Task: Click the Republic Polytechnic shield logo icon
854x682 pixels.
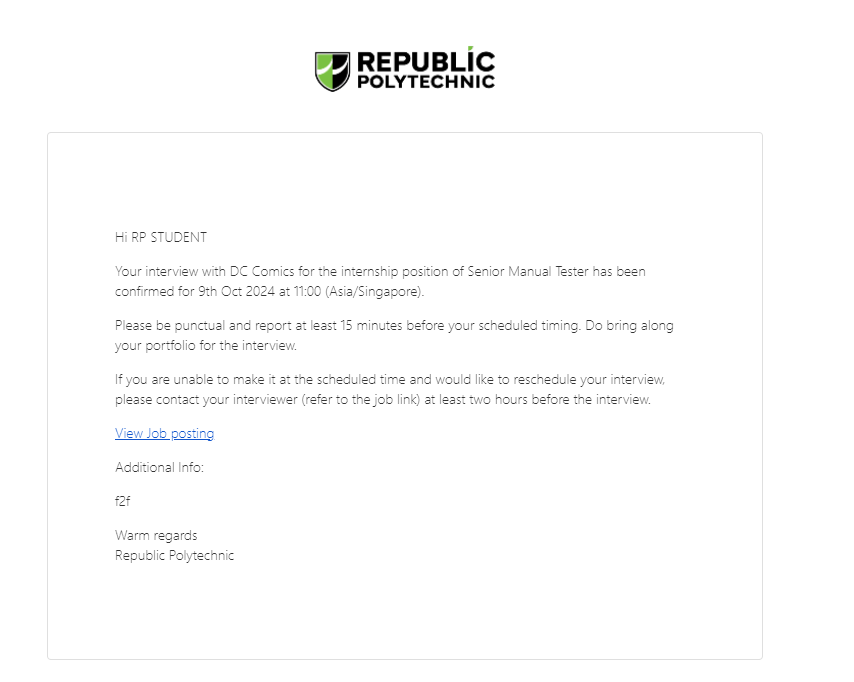Action: click(332, 71)
